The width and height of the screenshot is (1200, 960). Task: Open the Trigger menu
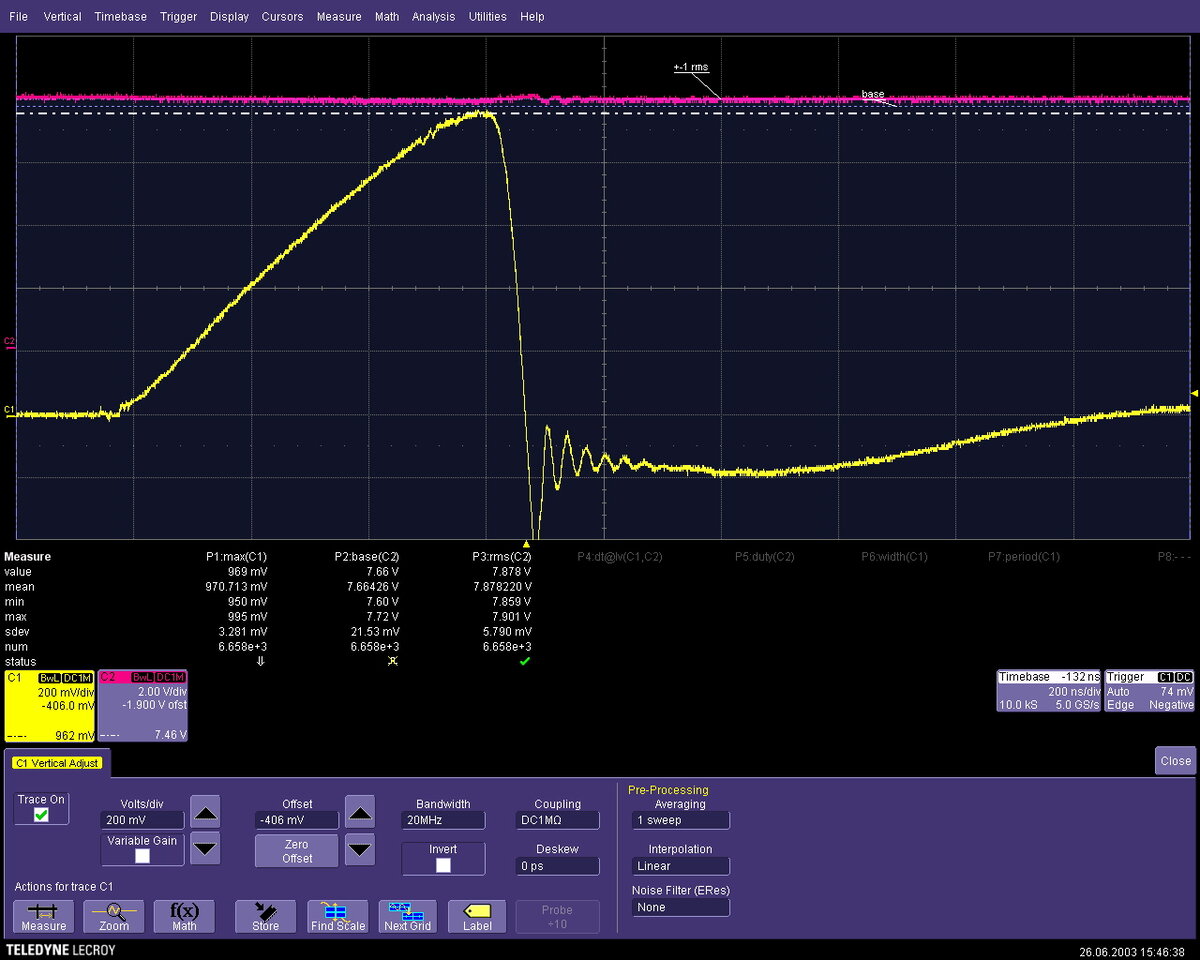[178, 16]
